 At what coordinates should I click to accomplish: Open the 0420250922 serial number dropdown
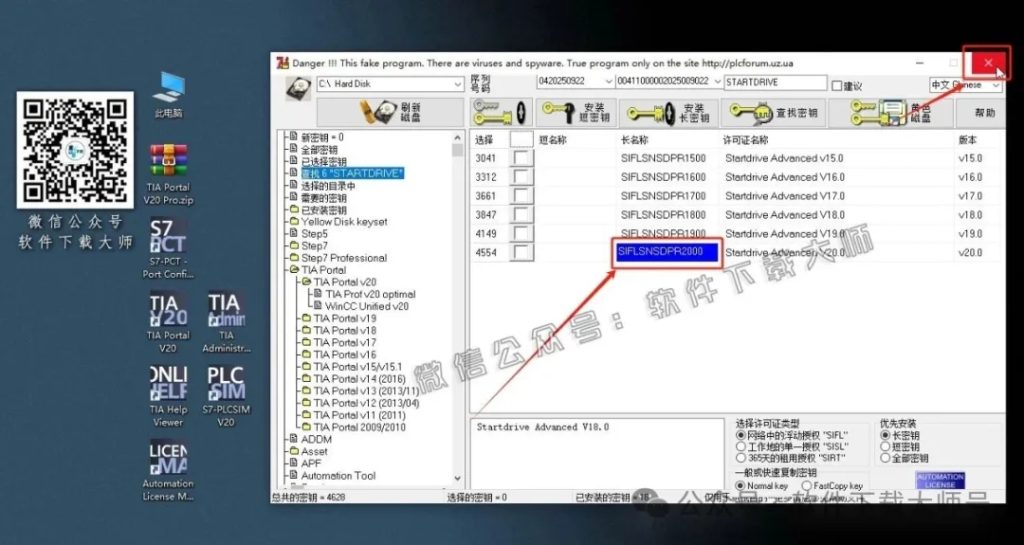609,82
